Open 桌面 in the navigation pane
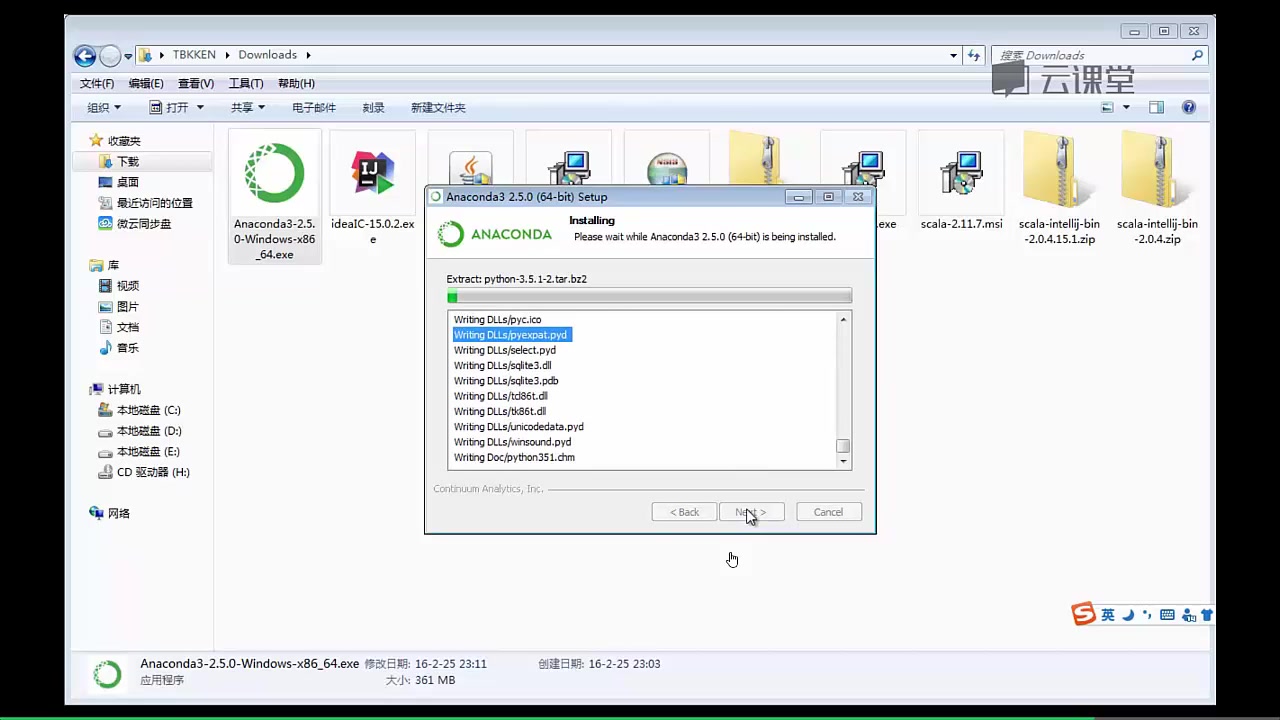 pos(128,182)
